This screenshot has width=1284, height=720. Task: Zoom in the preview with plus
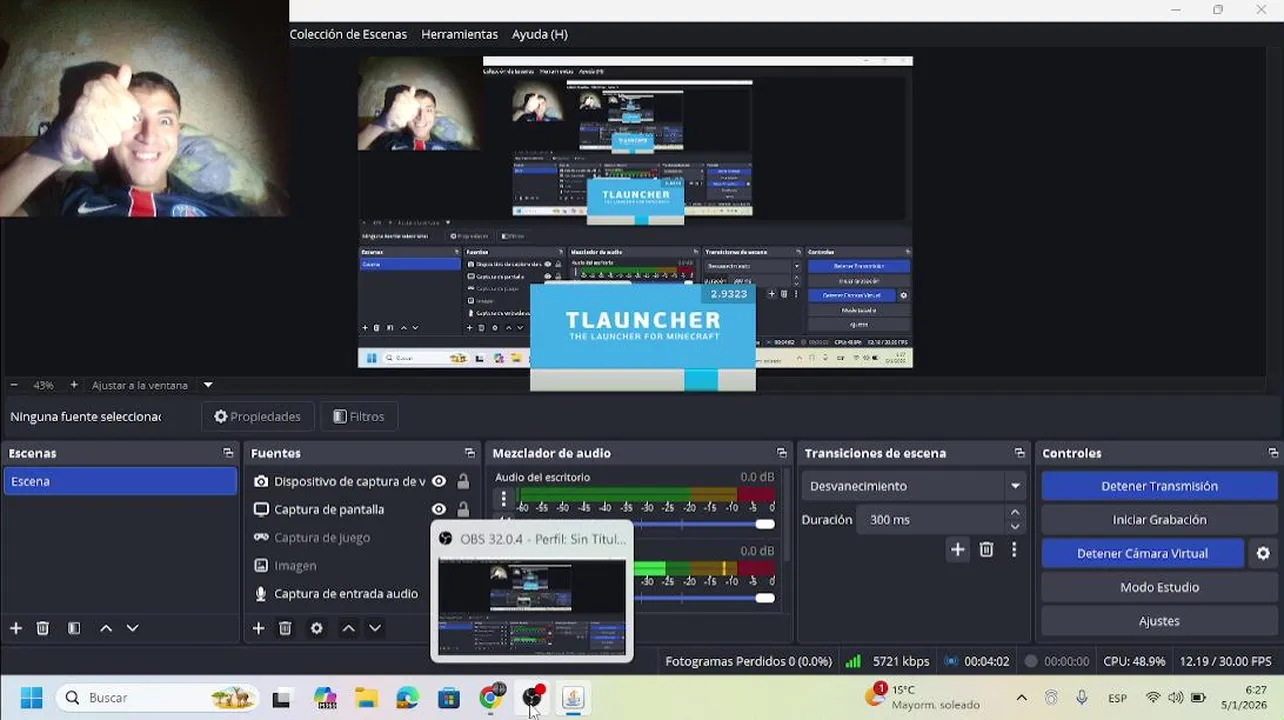pos(73,385)
